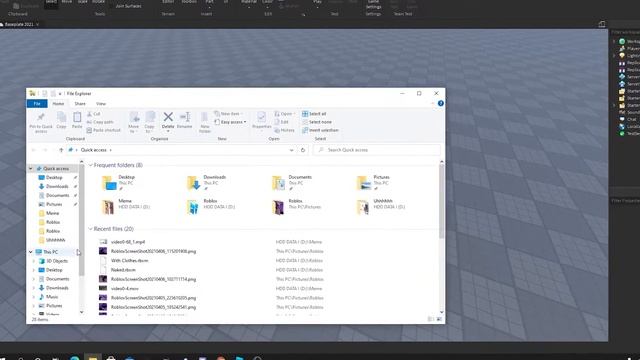The width and height of the screenshot is (640, 360).
Task: Click Invert selection in the ribbon
Action: [x=320, y=130]
